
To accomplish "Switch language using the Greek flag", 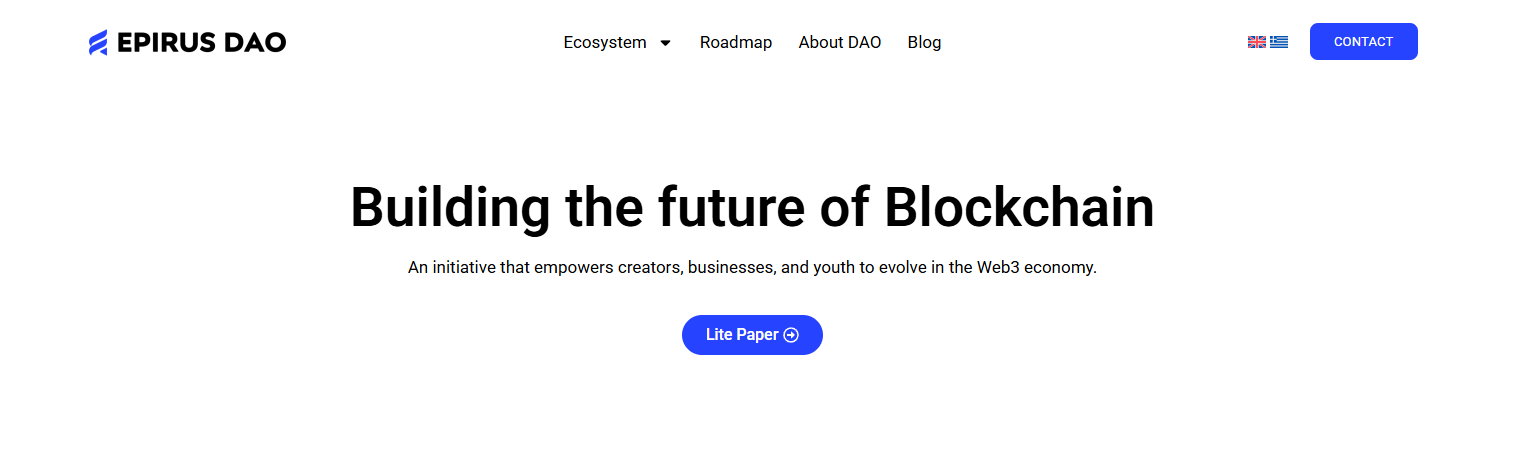I will (1279, 42).
